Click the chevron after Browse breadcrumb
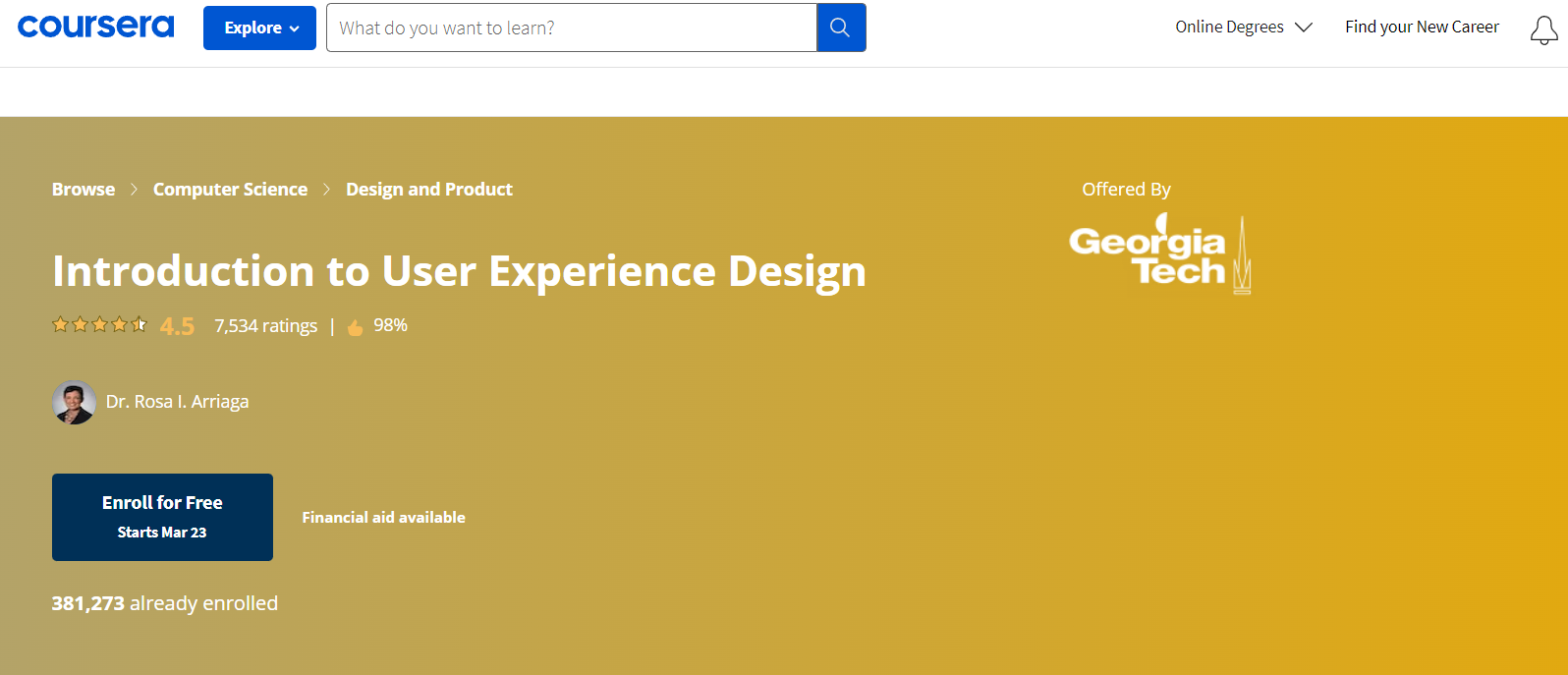The height and width of the screenshot is (675, 1568). (134, 190)
